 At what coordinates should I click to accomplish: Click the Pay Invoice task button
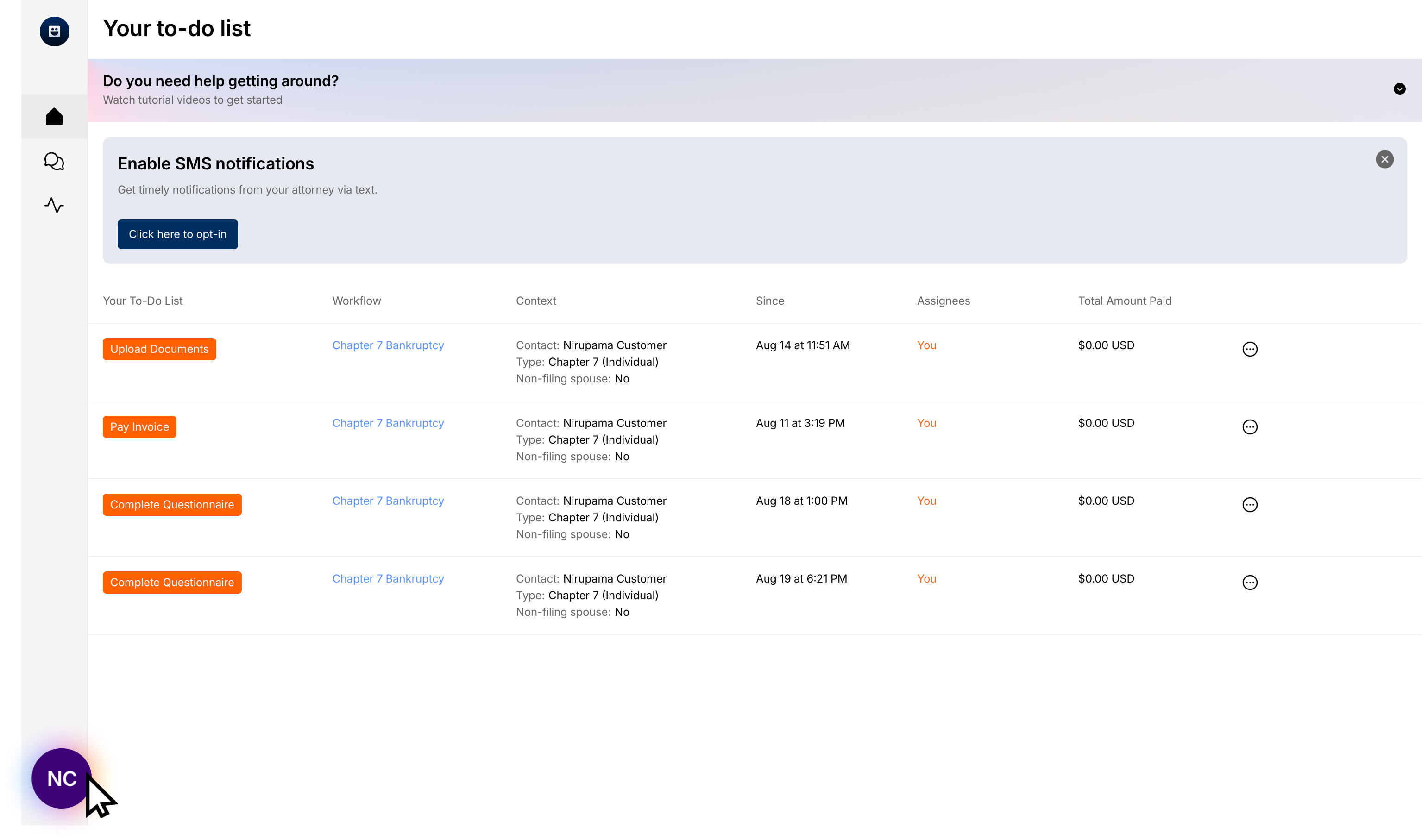pyautogui.click(x=139, y=427)
